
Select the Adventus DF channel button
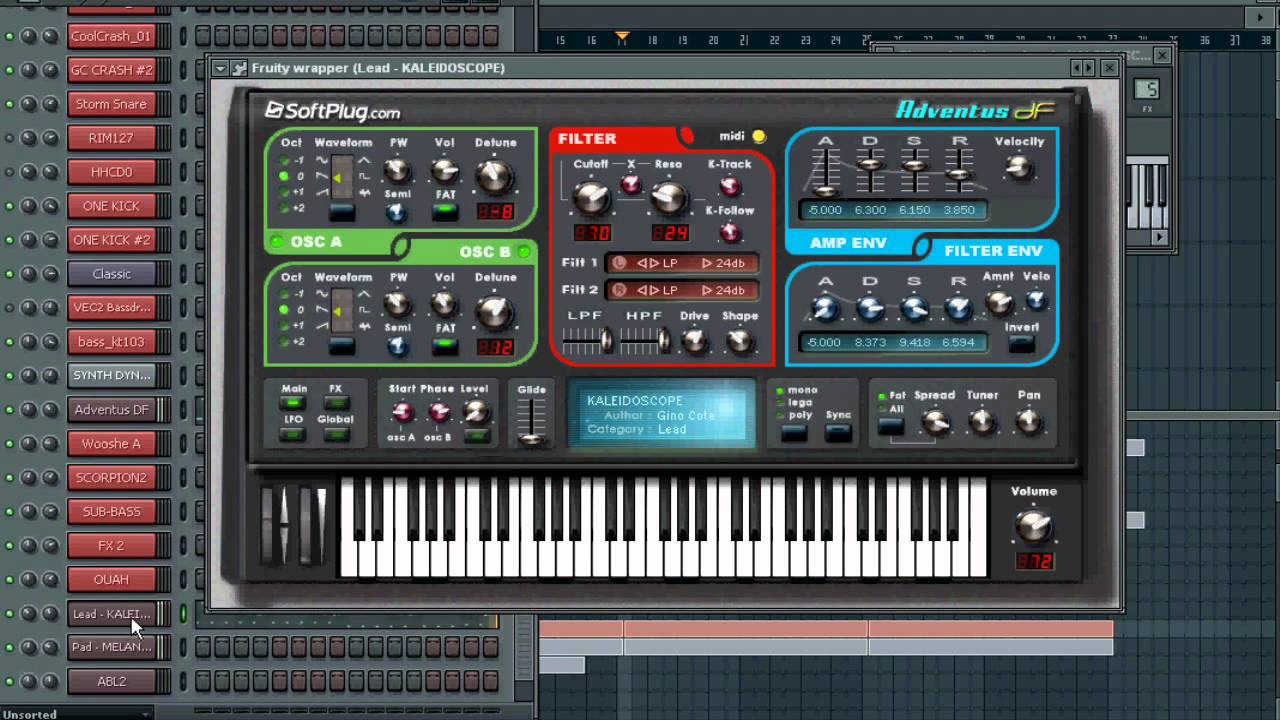pos(111,409)
